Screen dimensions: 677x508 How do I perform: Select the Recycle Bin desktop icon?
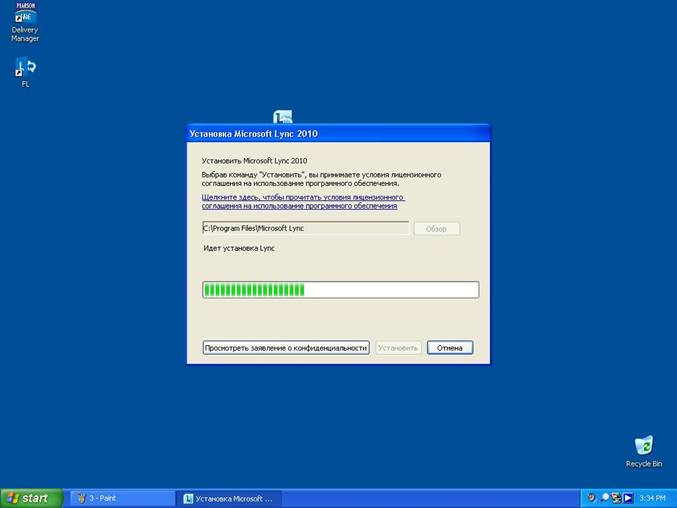pyautogui.click(x=643, y=451)
